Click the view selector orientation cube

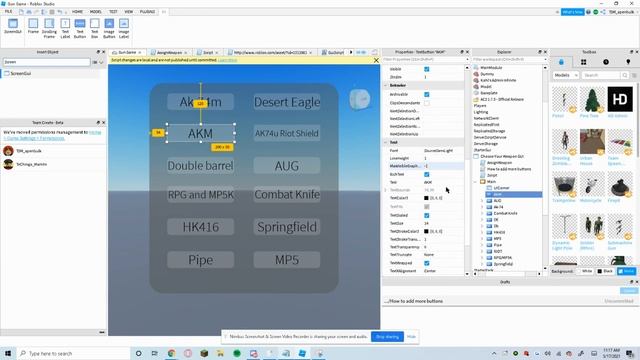tap(360, 99)
